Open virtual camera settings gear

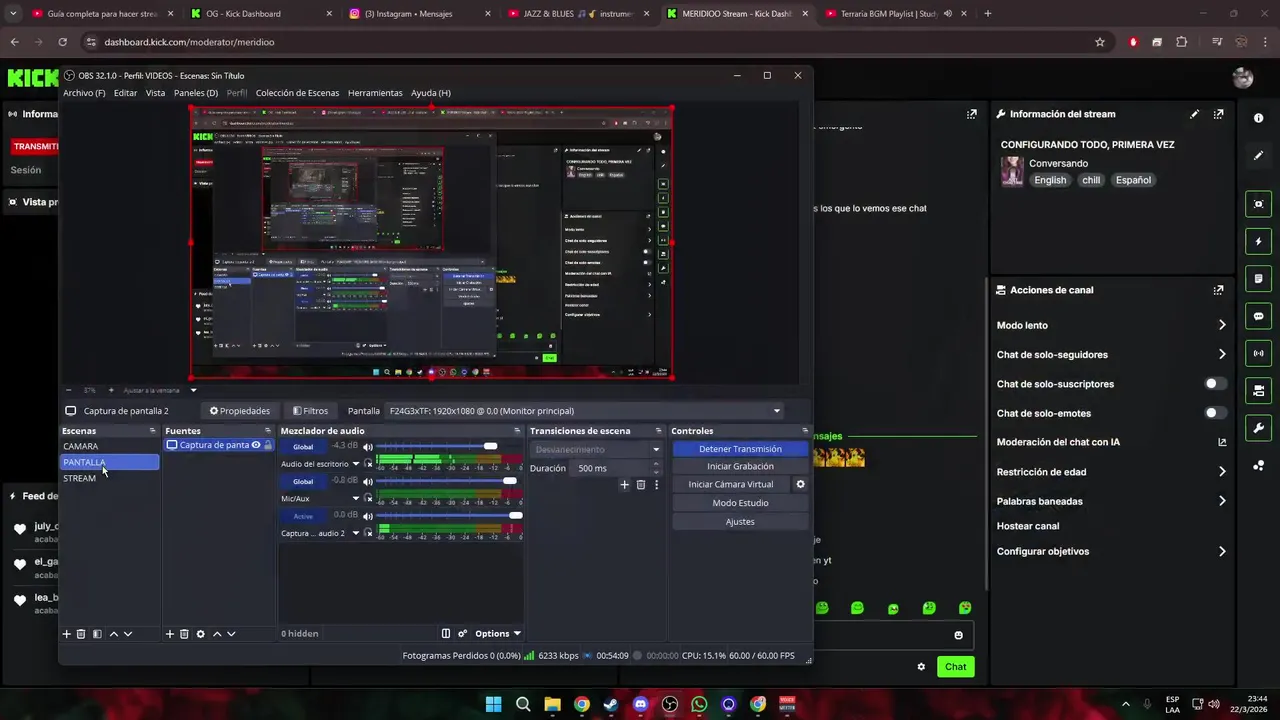(800, 484)
